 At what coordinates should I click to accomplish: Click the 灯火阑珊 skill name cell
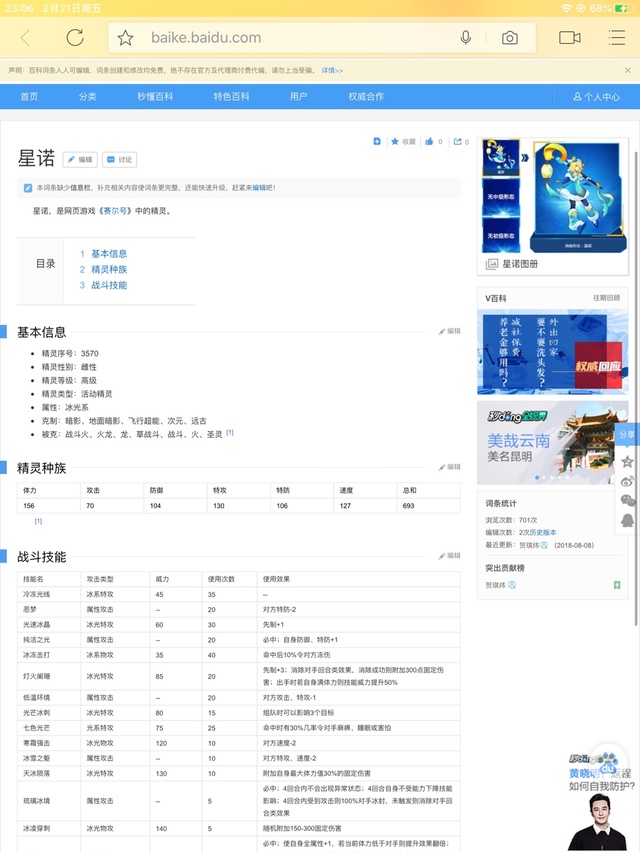pos(48,676)
